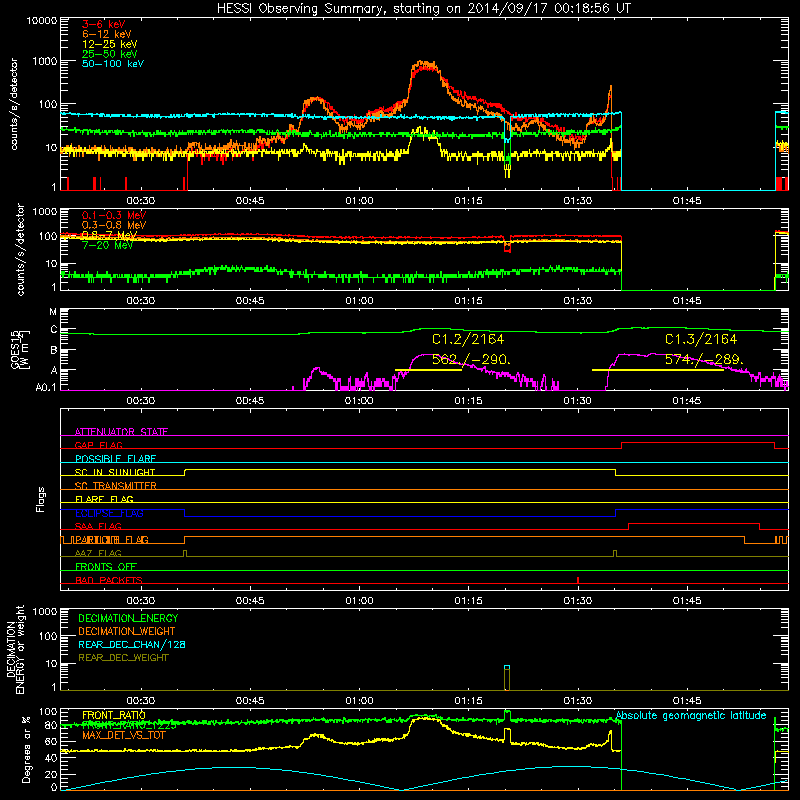Select the 562./-290. flare position text
The height and width of the screenshot is (800, 800).
point(471,360)
